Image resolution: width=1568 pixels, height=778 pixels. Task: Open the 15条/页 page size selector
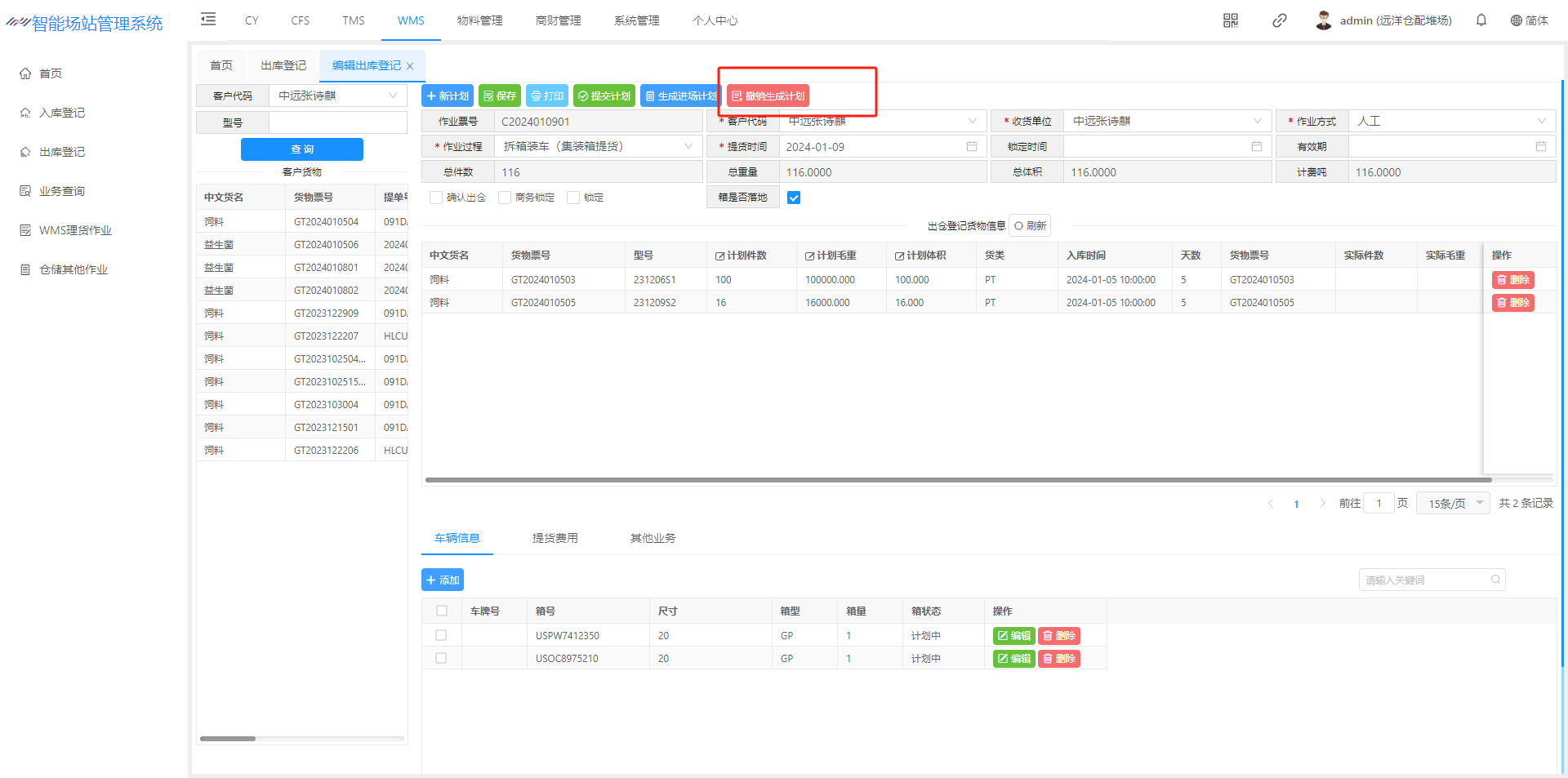click(x=1454, y=504)
